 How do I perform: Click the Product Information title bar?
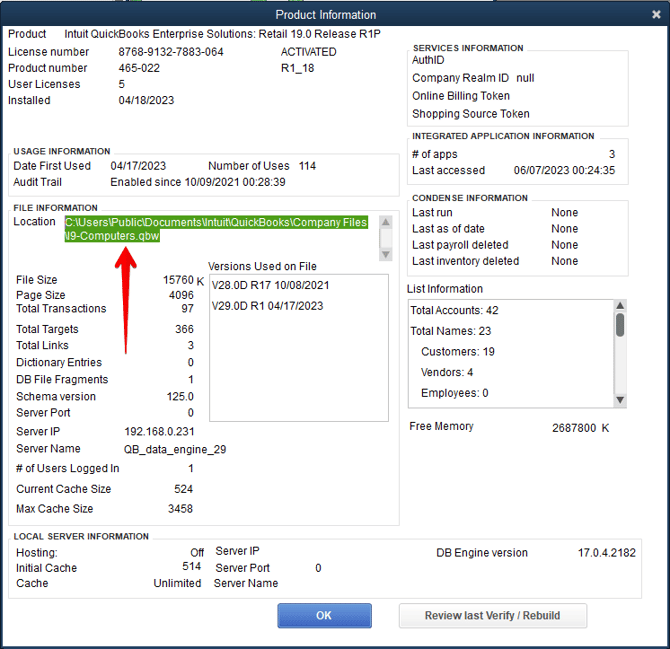coord(326,15)
